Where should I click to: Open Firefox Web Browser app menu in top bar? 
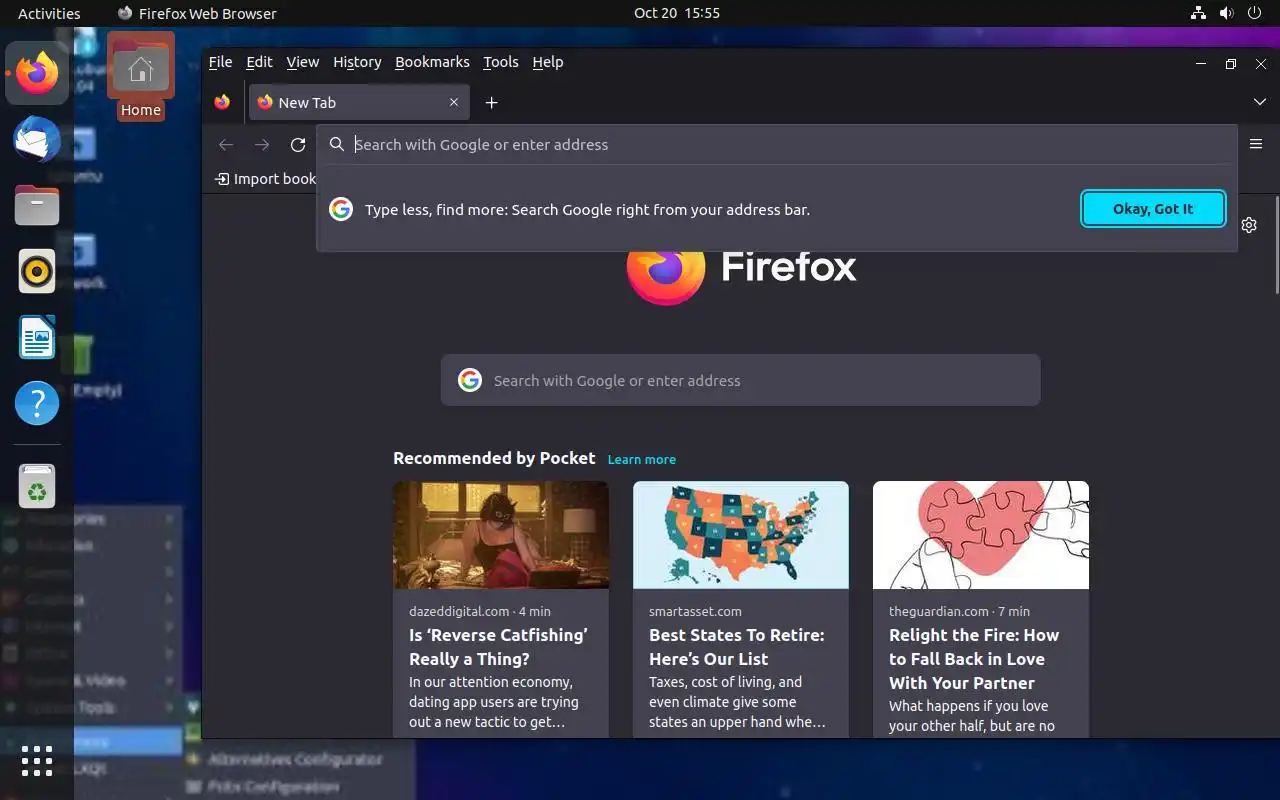tap(197, 13)
